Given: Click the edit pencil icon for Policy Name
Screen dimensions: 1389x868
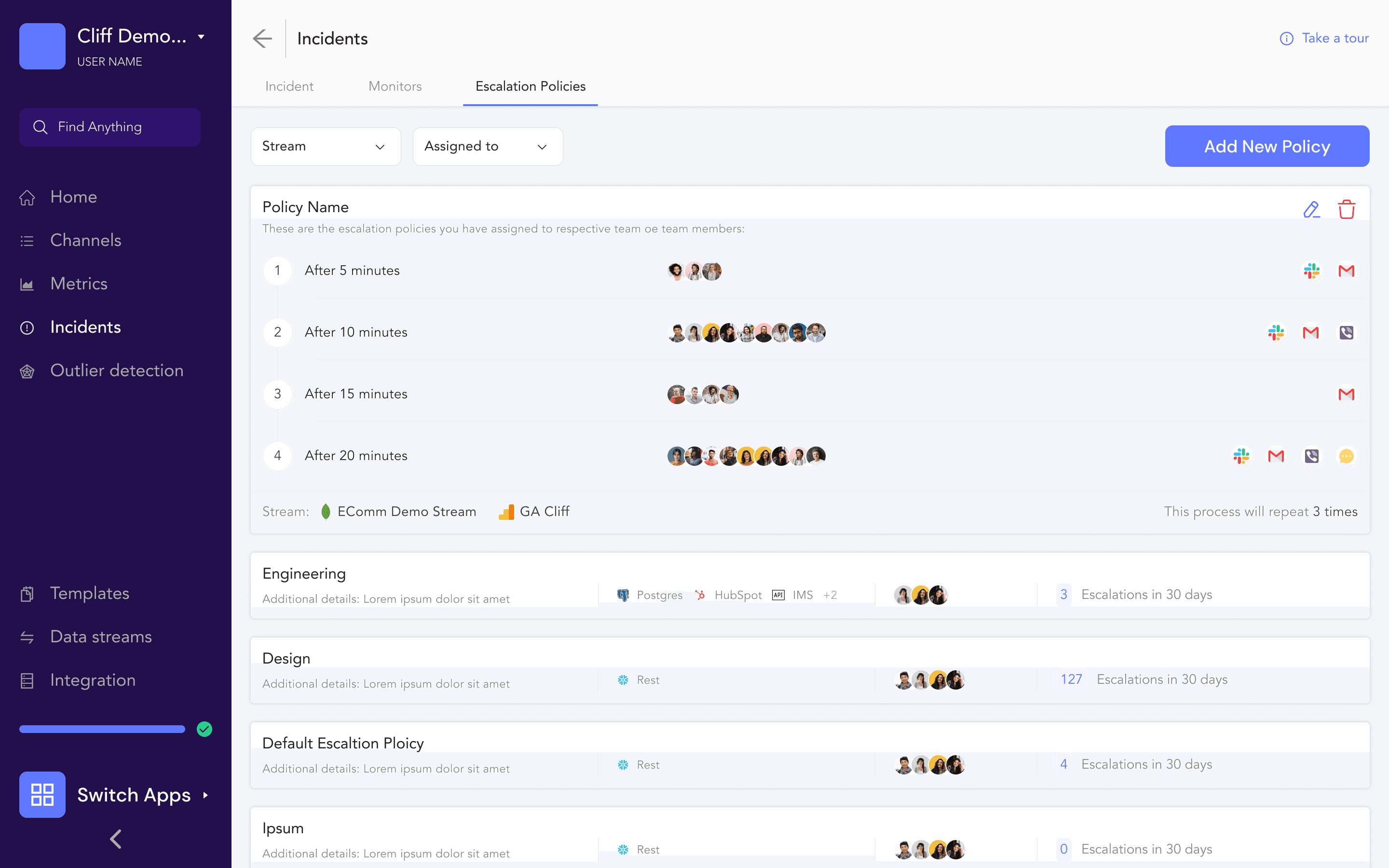Looking at the screenshot, I should (x=1311, y=210).
